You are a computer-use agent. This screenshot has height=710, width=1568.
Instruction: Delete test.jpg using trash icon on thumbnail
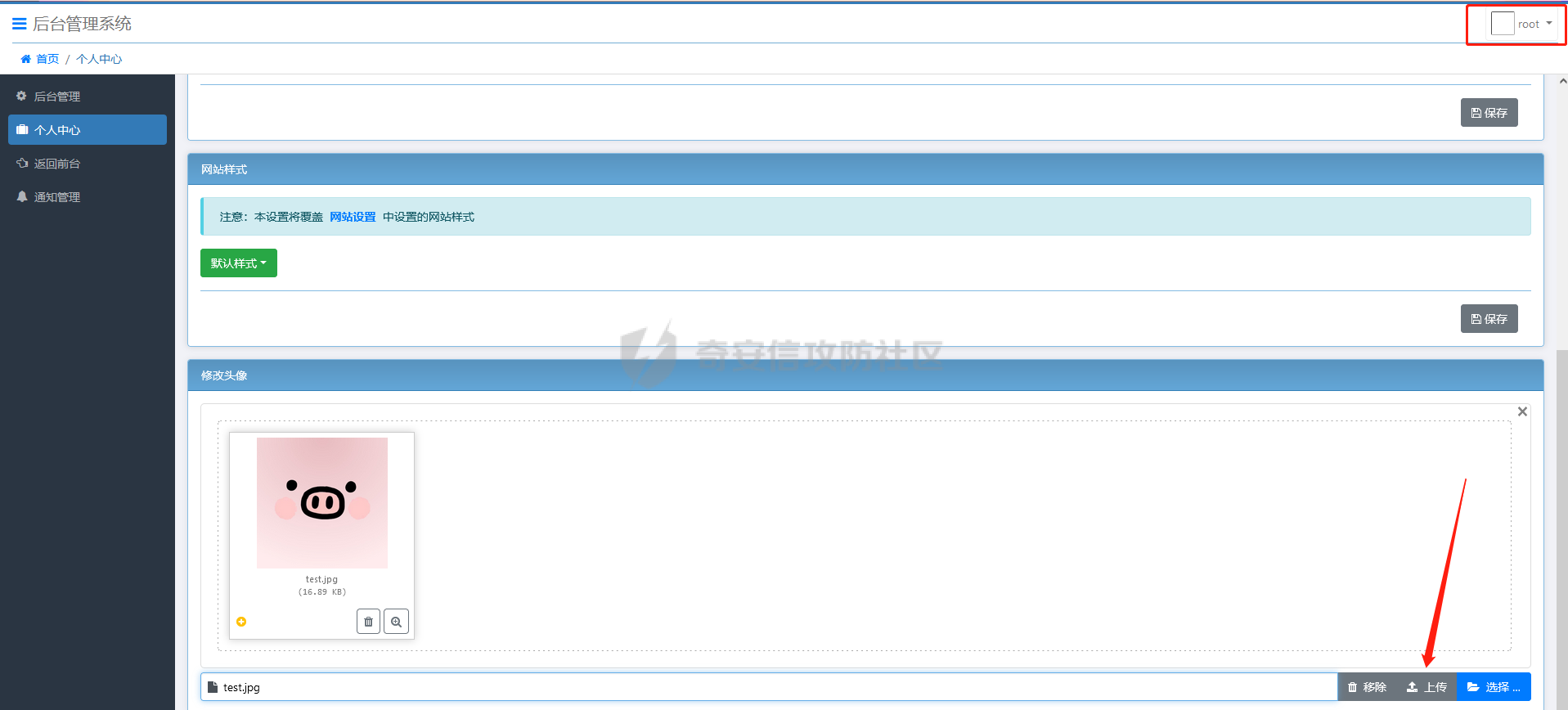[368, 622]
